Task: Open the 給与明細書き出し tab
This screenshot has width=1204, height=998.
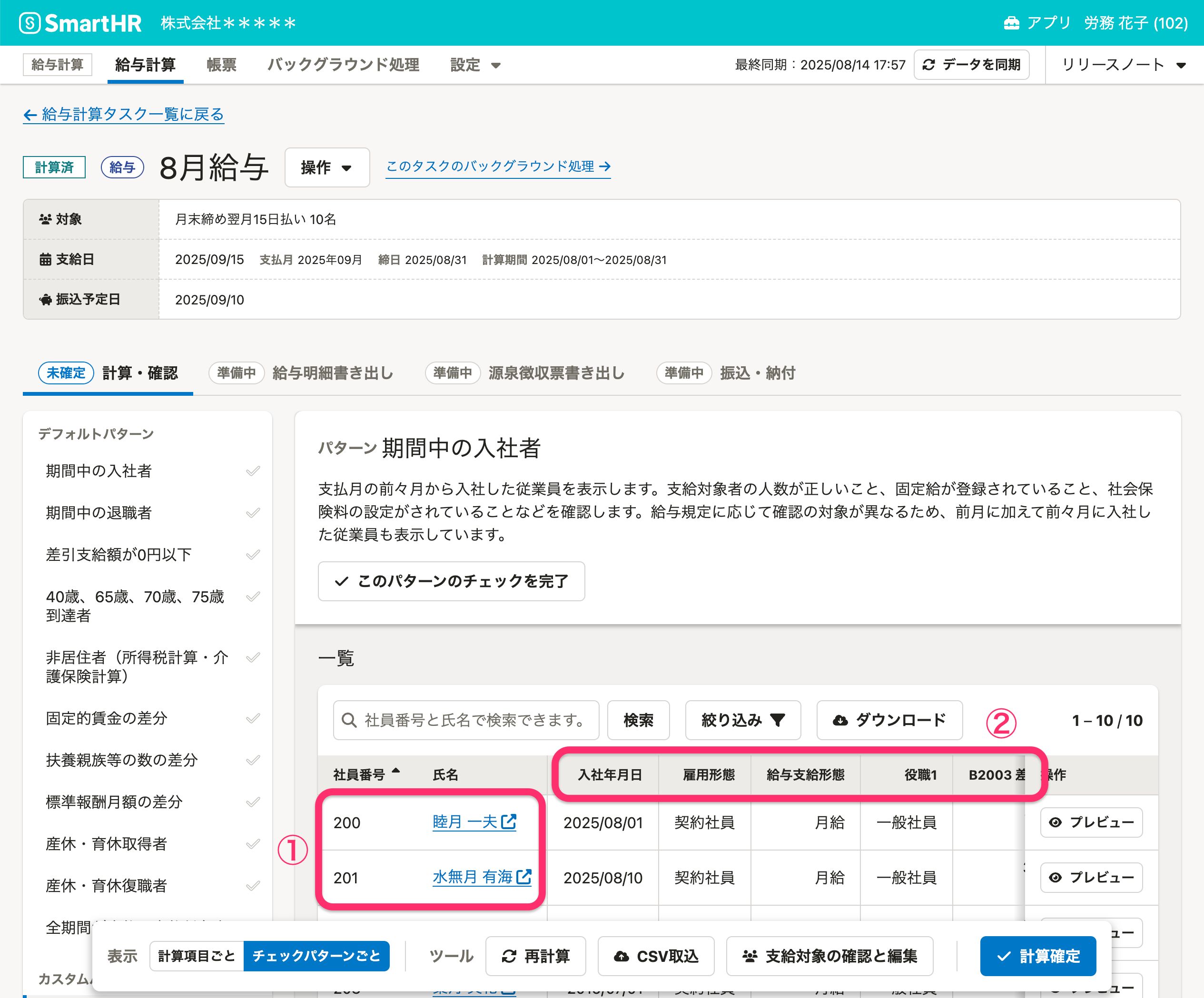Action: 333,373
